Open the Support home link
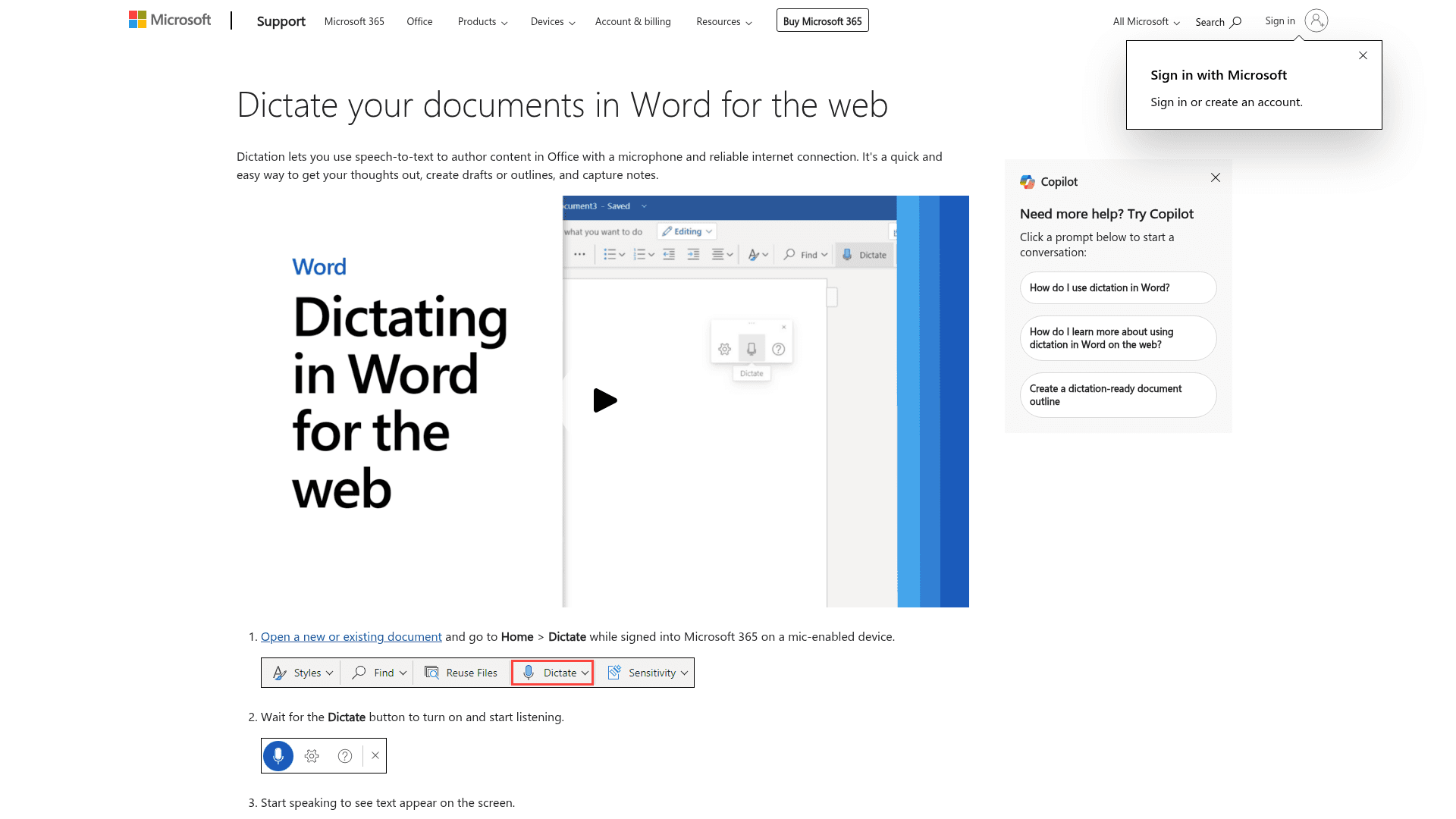1456x819 pixels. 281,21
